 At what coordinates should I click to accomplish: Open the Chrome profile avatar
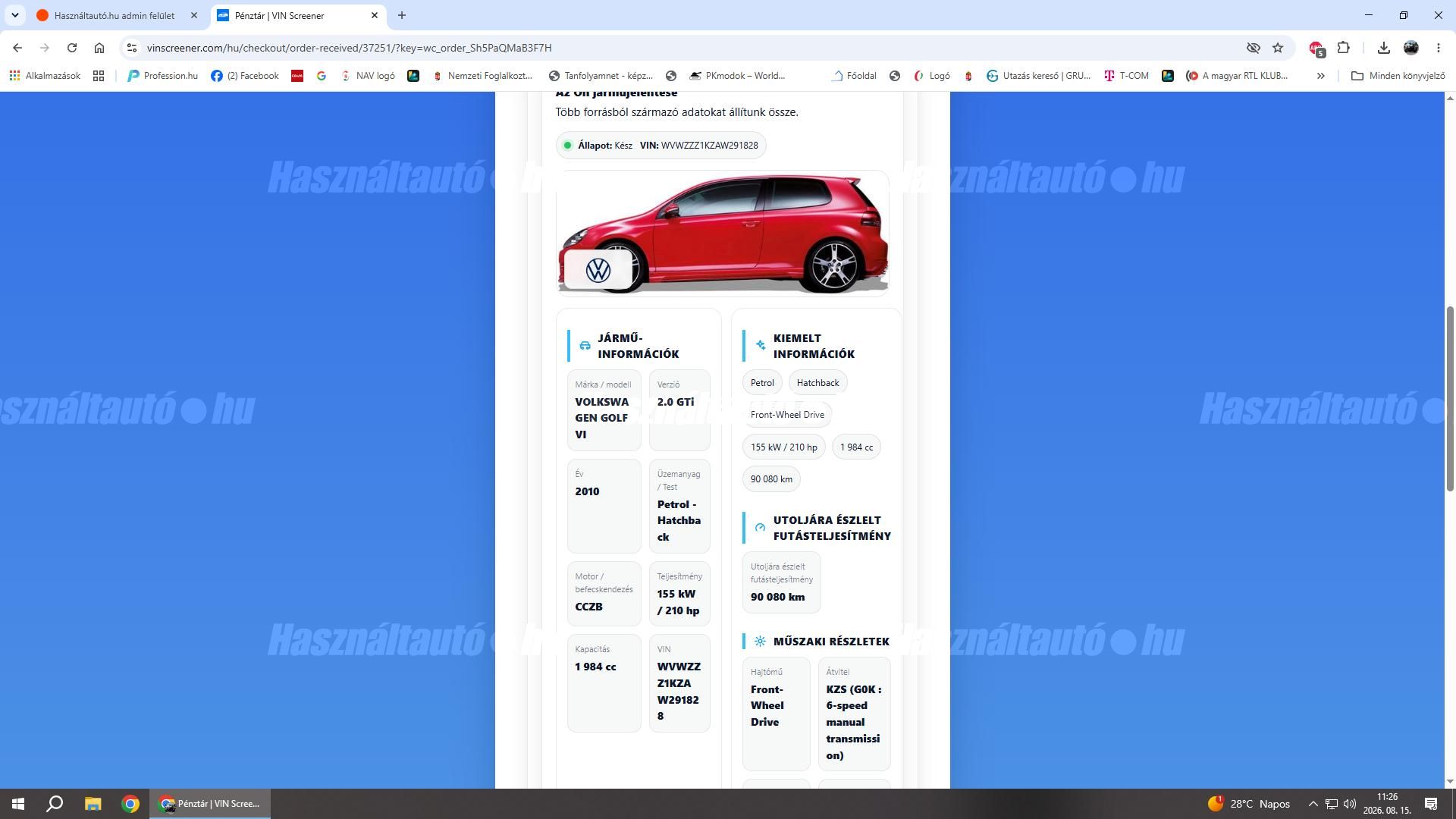(x=1411, y=48)
